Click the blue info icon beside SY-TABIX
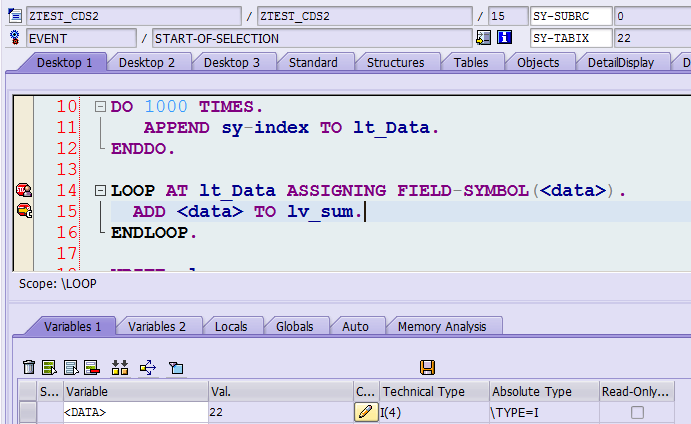691x424 pixels. click(x=505, y=37)
